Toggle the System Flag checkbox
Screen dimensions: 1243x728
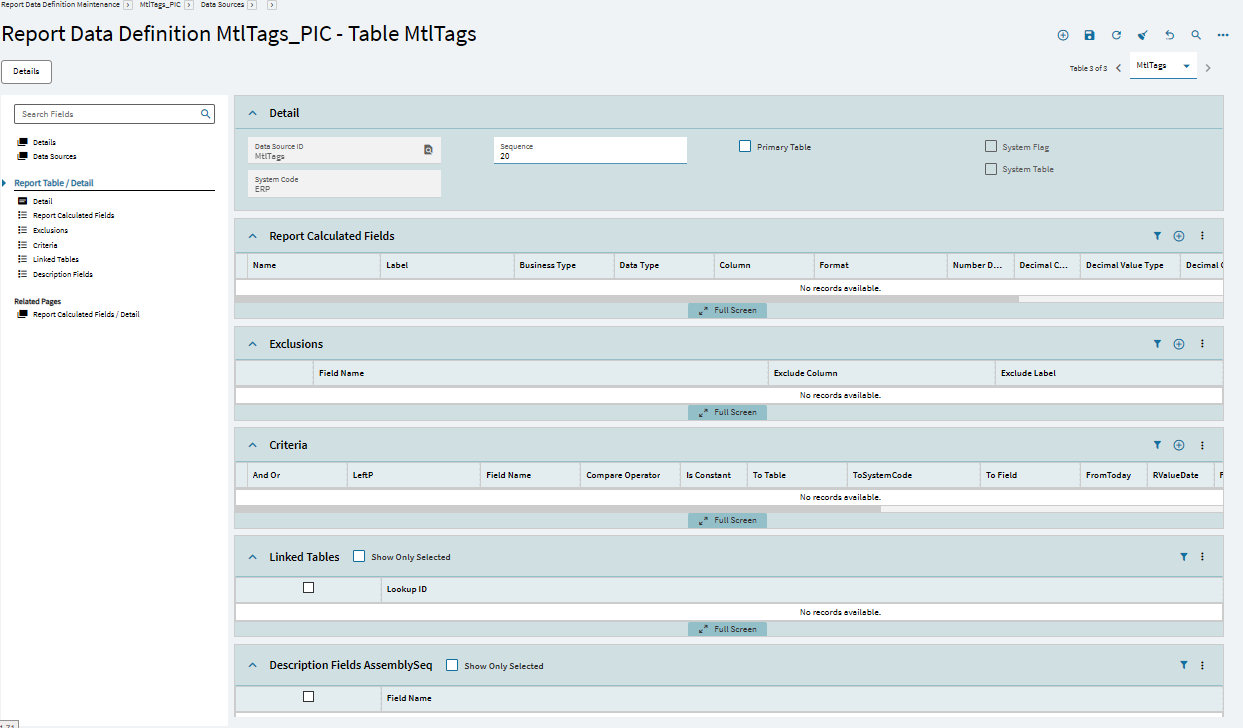tap(991, 146)
